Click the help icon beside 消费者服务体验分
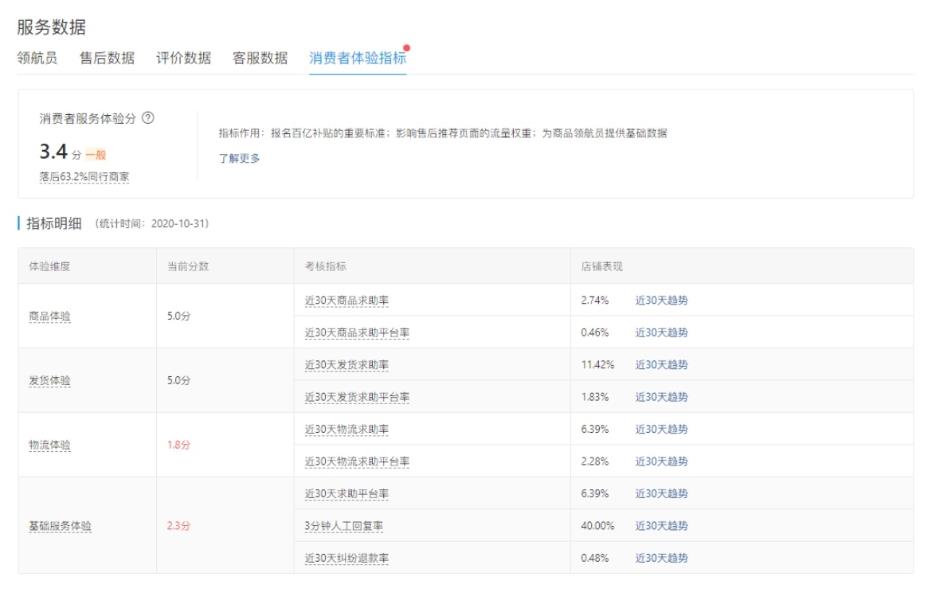The image size is (930, 591). pos(148,118)
